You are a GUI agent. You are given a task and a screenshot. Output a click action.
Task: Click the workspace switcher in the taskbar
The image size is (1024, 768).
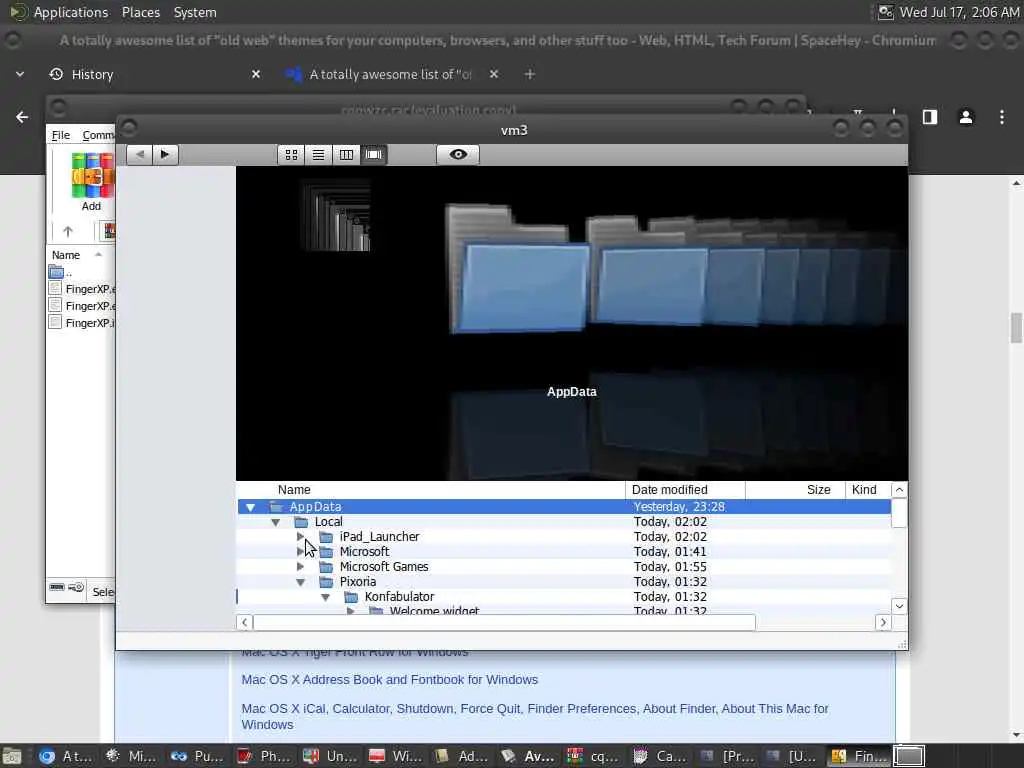click(x=909, y=756)
